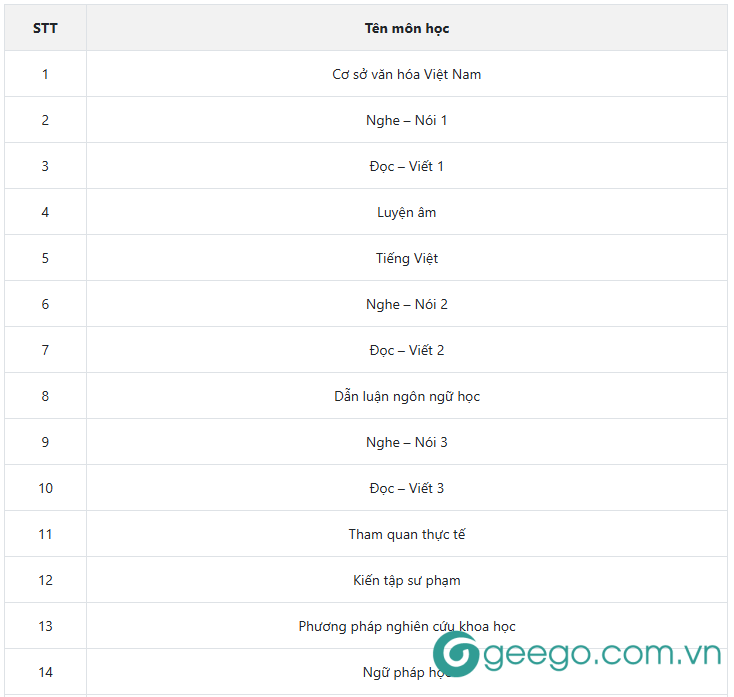Click the Nghe – Nói 1 row
Screen dimensions: 734x697
tap(407, 120)
